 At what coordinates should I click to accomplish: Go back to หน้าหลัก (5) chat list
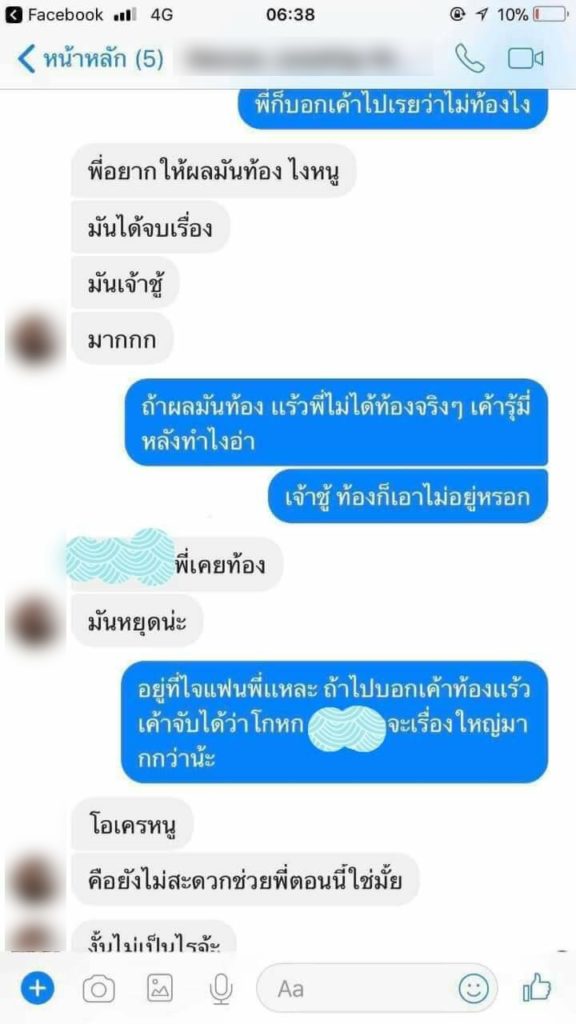click(x=89, y=59)
